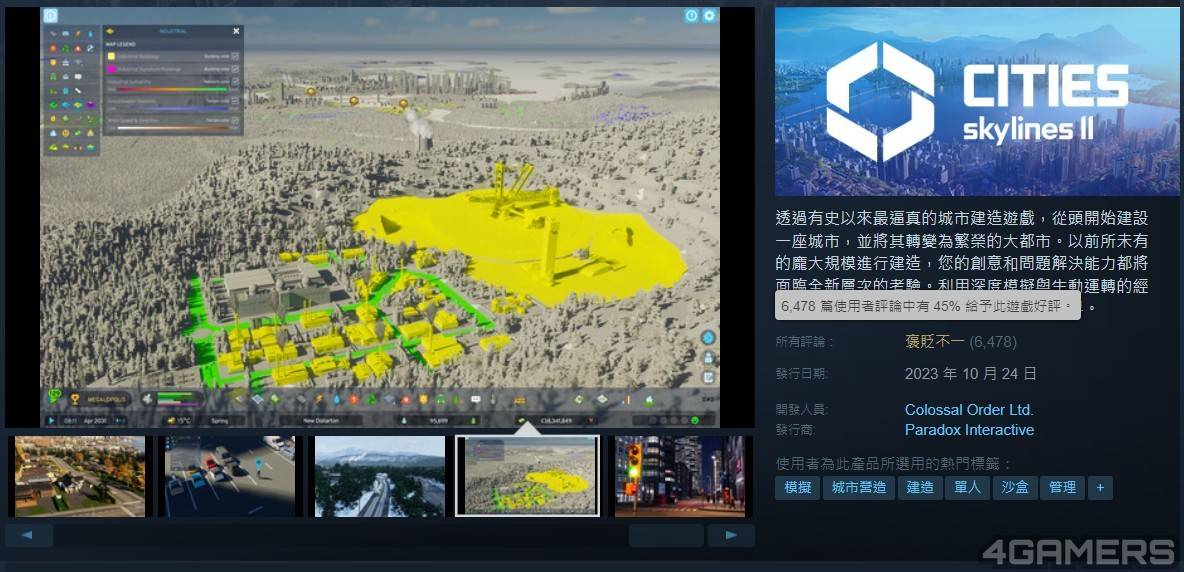Select purple Office zone info view
This screenshot has height=572, width=1184.
(x=91, y=105)
